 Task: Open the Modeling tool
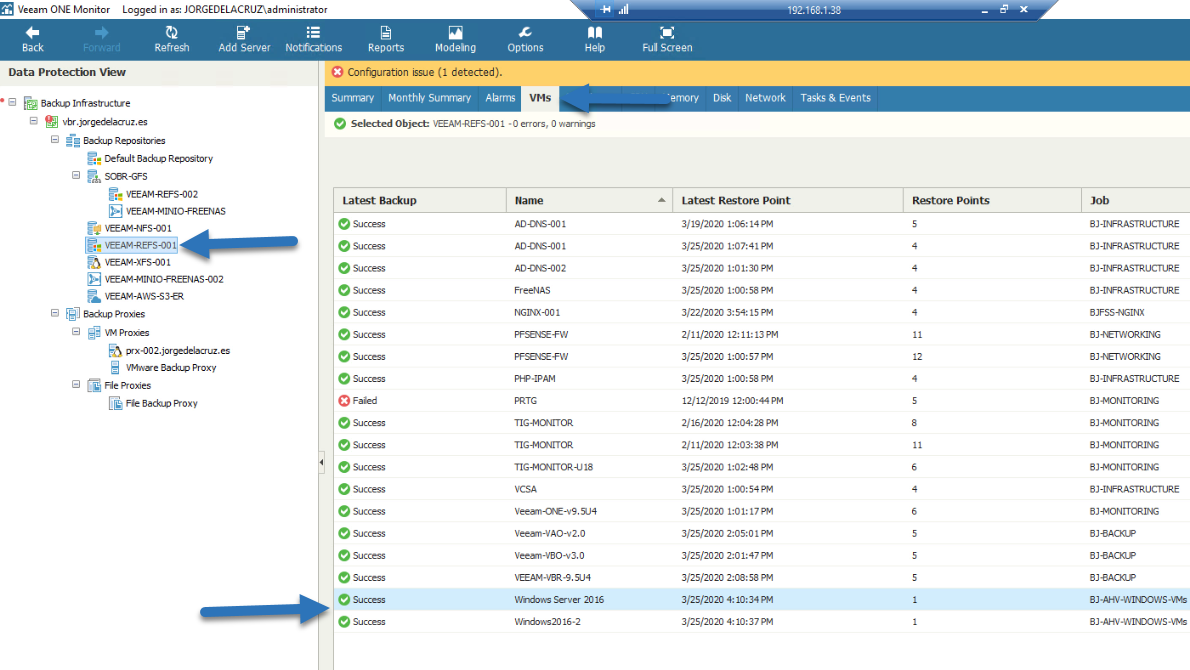455,39
